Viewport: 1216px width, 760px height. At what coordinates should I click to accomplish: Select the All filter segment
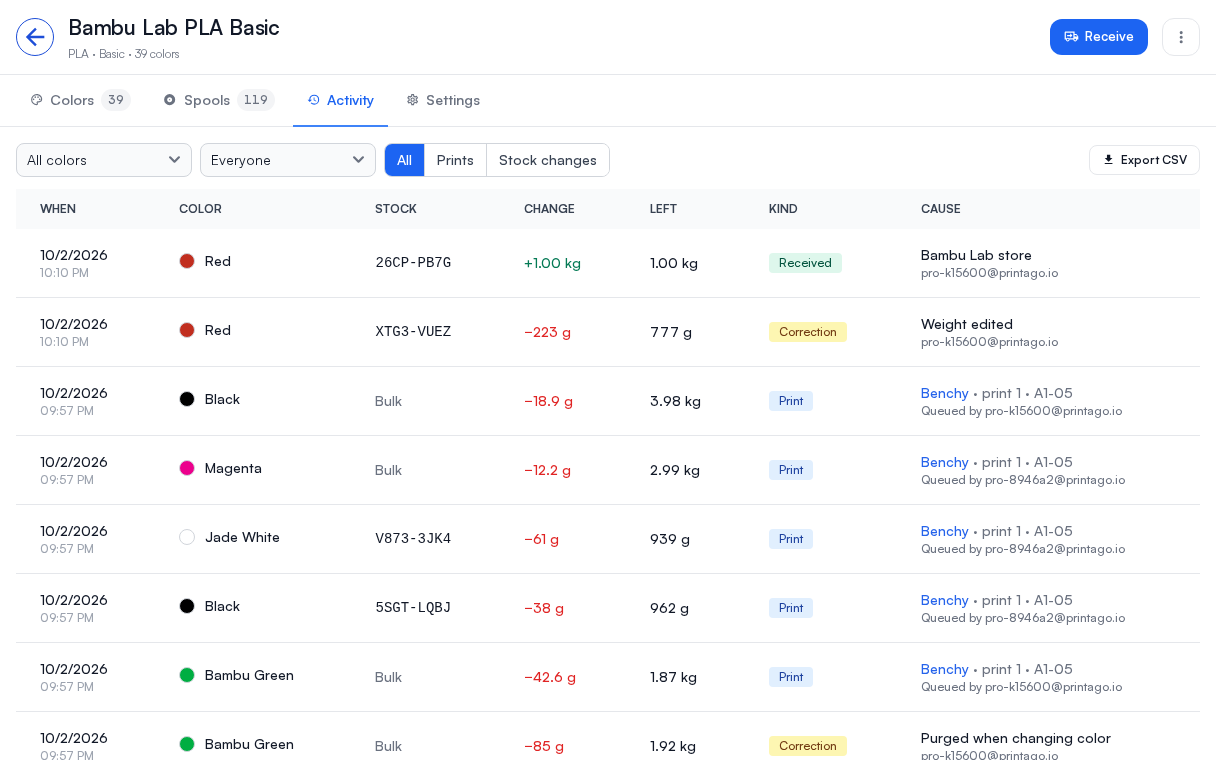[x=404, y=160]
